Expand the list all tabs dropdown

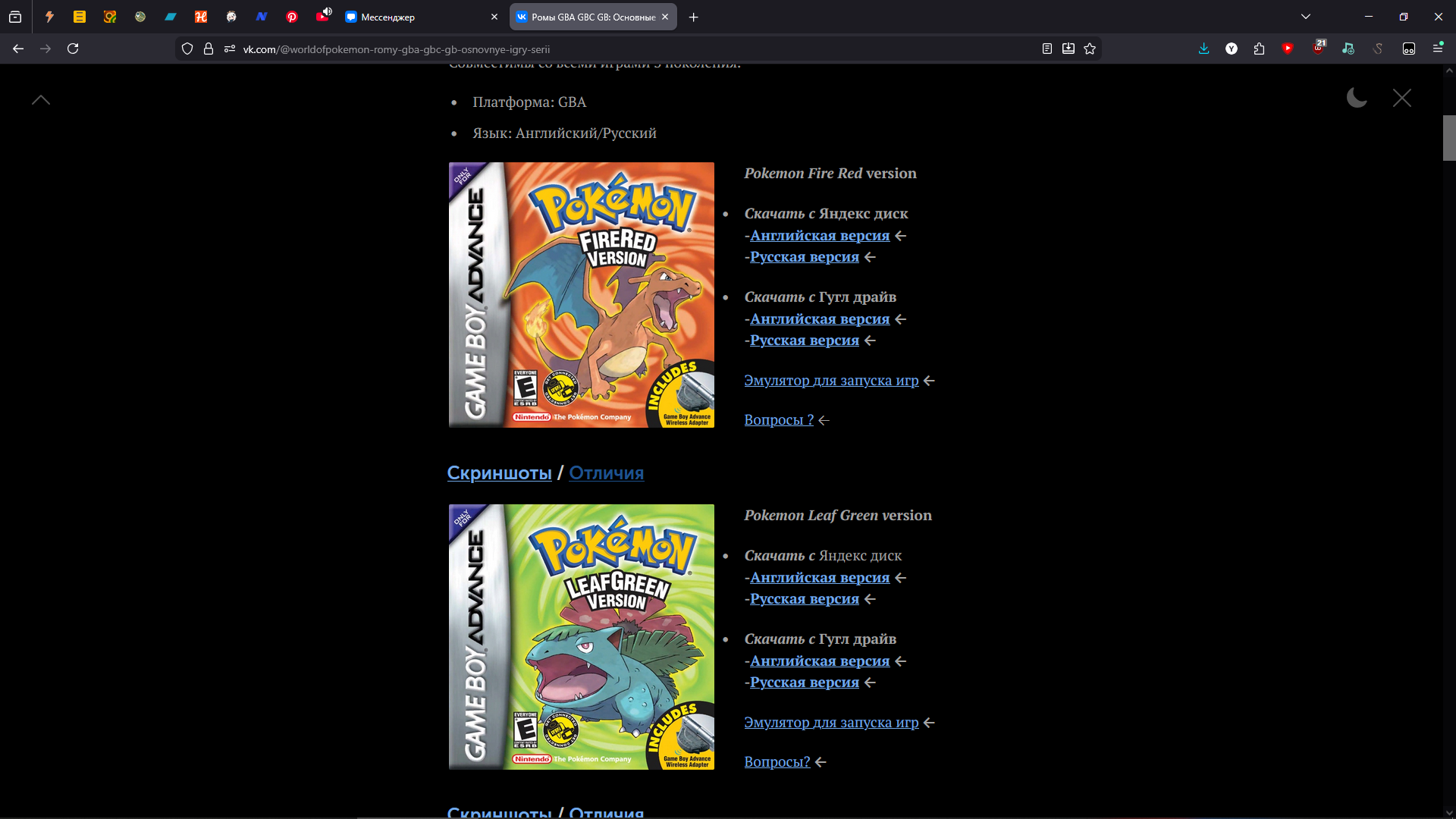tap(1306, 17)
